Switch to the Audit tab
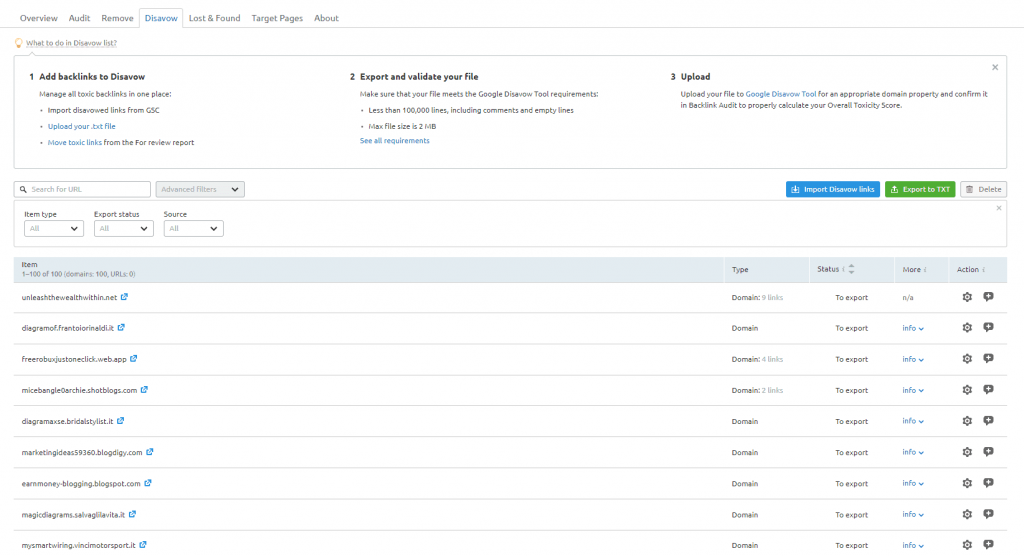The image size is (1024, 556). (x=79, y=18)
